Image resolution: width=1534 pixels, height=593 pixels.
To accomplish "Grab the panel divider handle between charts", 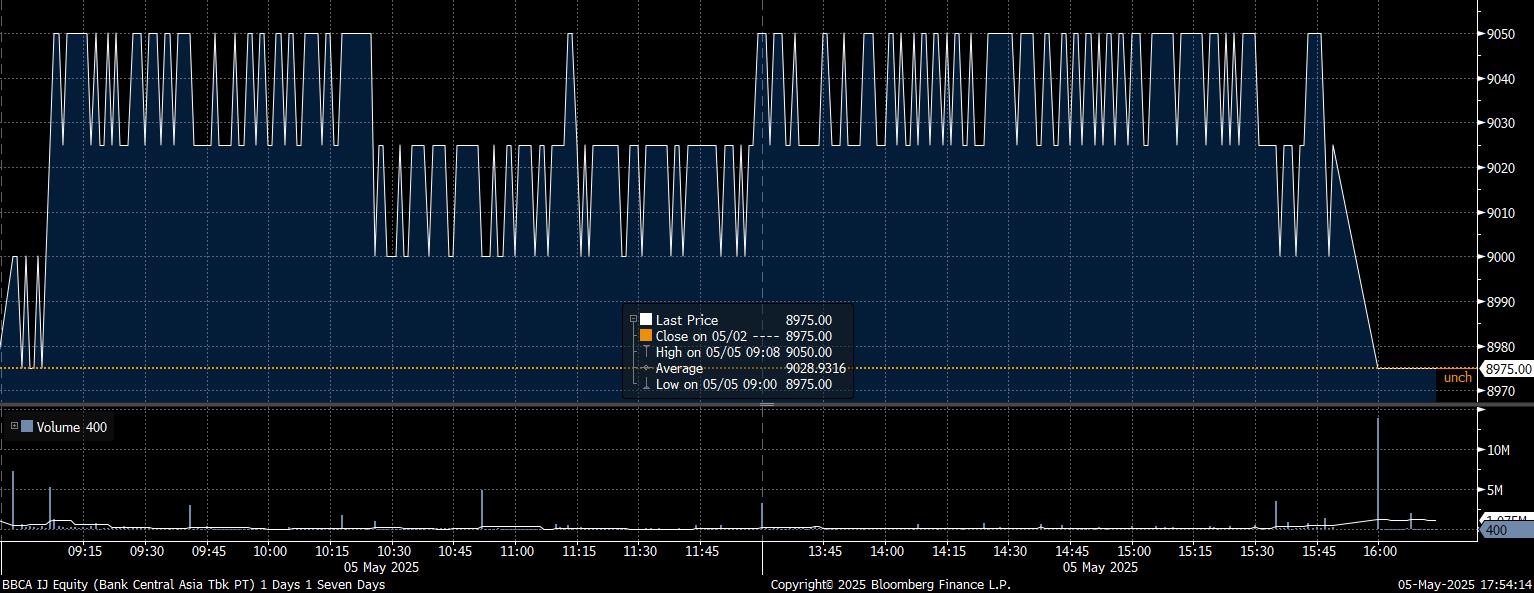I will (x=767, y=404).
